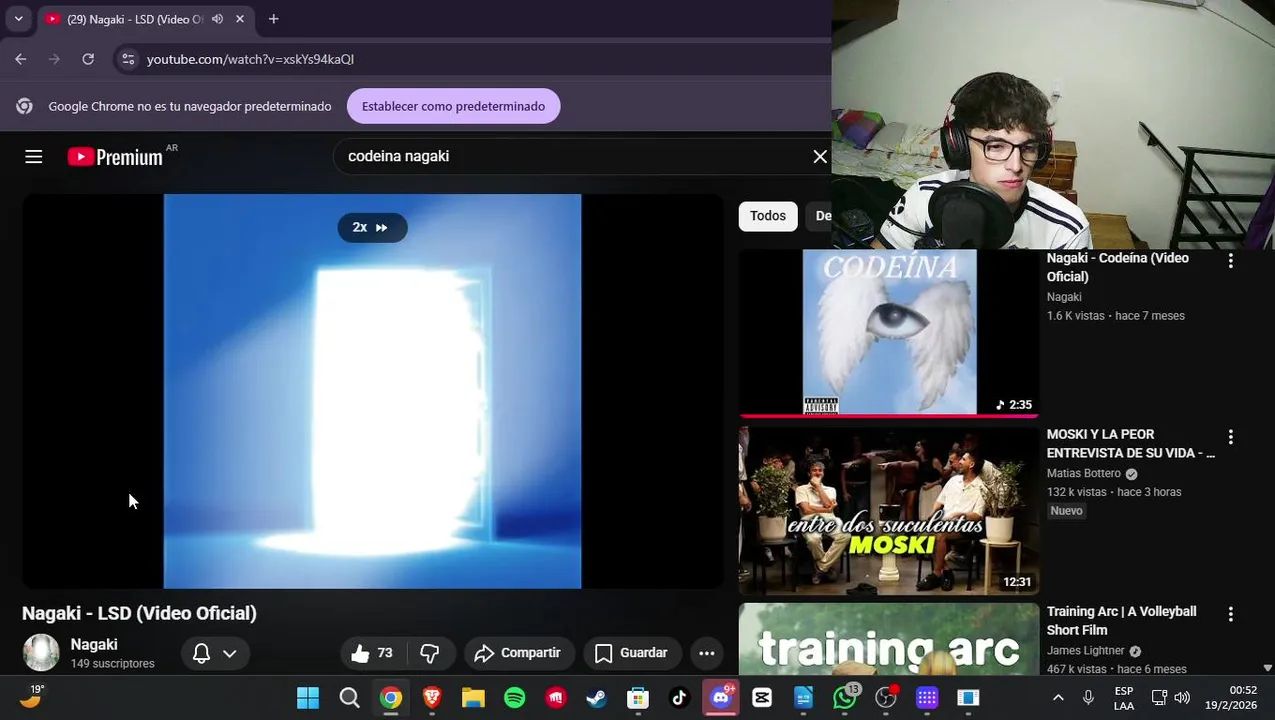Screen dimensions: 1275x720
Task: Click the Compartir share button
Action: [518, 653]
